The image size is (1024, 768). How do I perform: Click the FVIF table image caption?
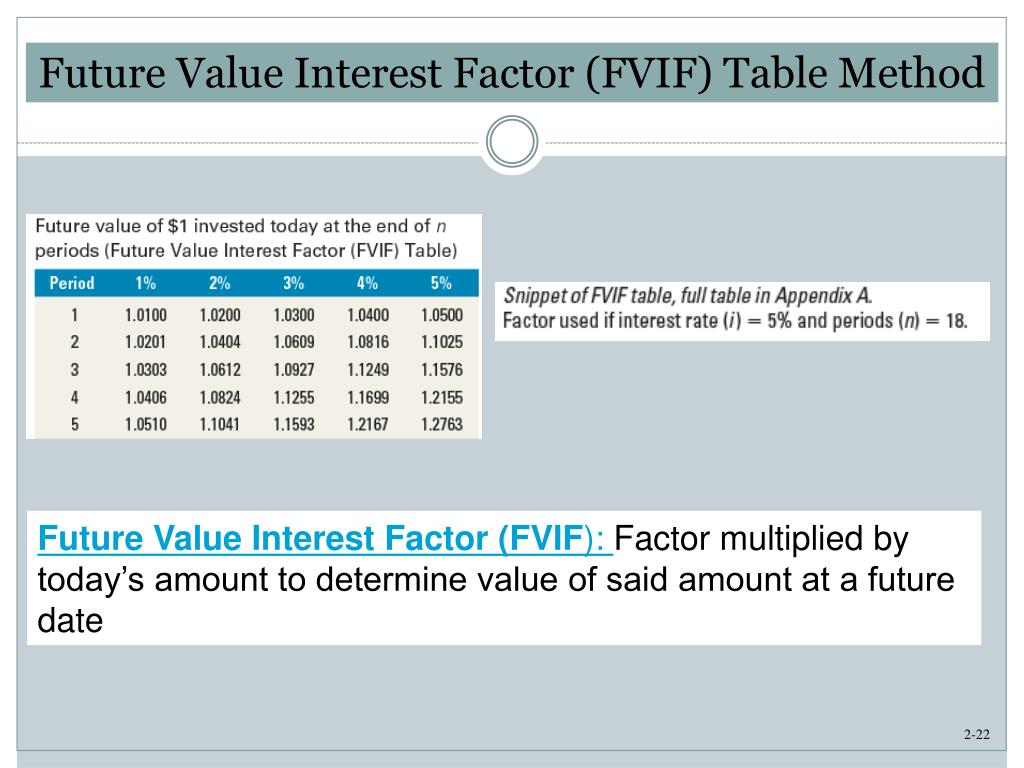tap(246, 238)
